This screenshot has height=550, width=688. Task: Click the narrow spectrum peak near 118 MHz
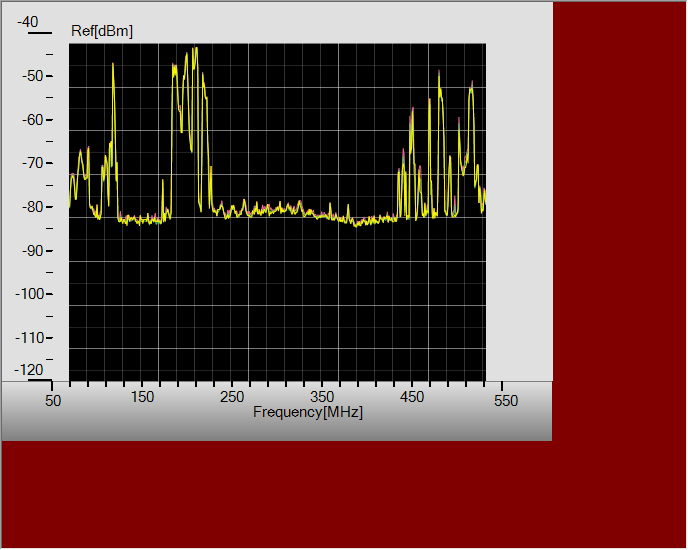[113, 66]
